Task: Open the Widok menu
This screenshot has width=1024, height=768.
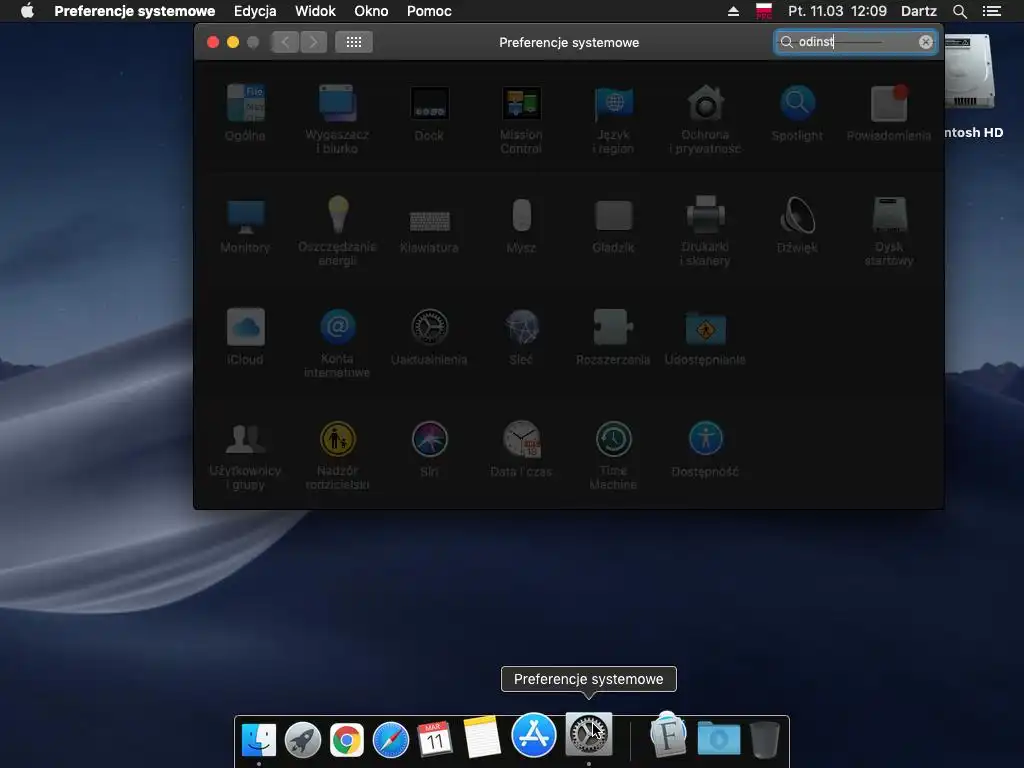Action: click(315, 11)
